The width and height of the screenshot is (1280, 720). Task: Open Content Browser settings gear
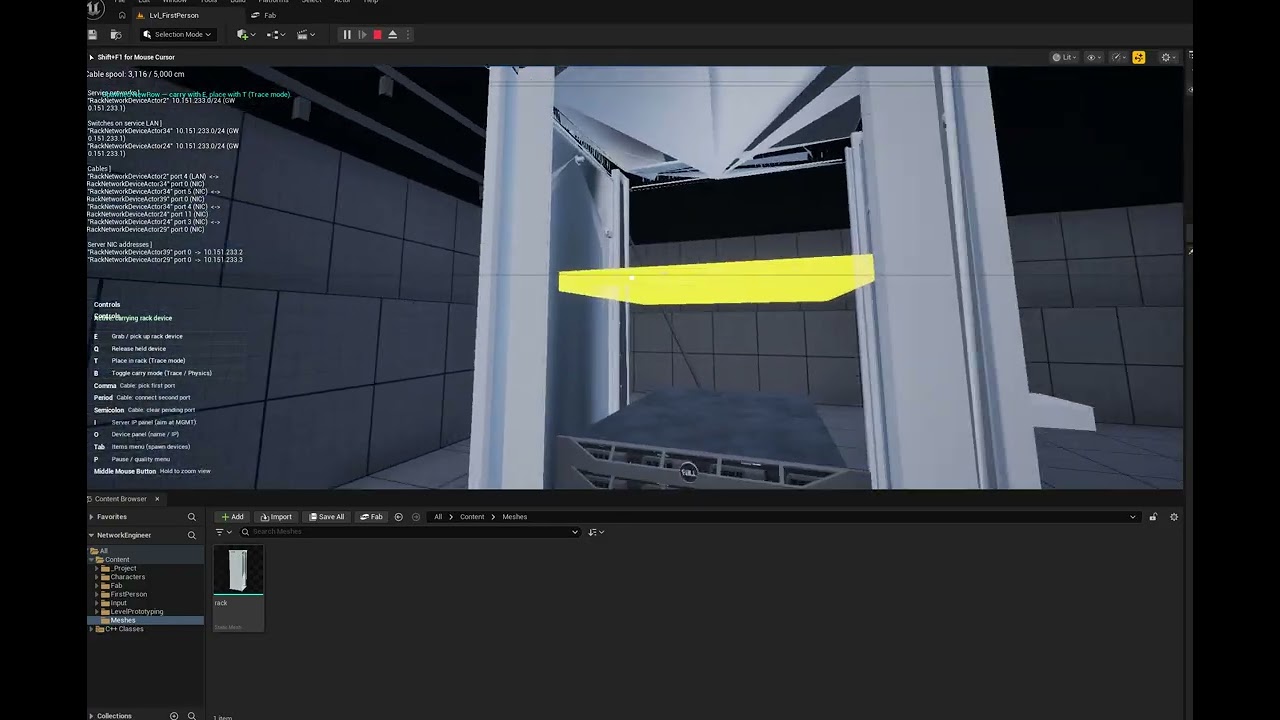coord(1174,517)
